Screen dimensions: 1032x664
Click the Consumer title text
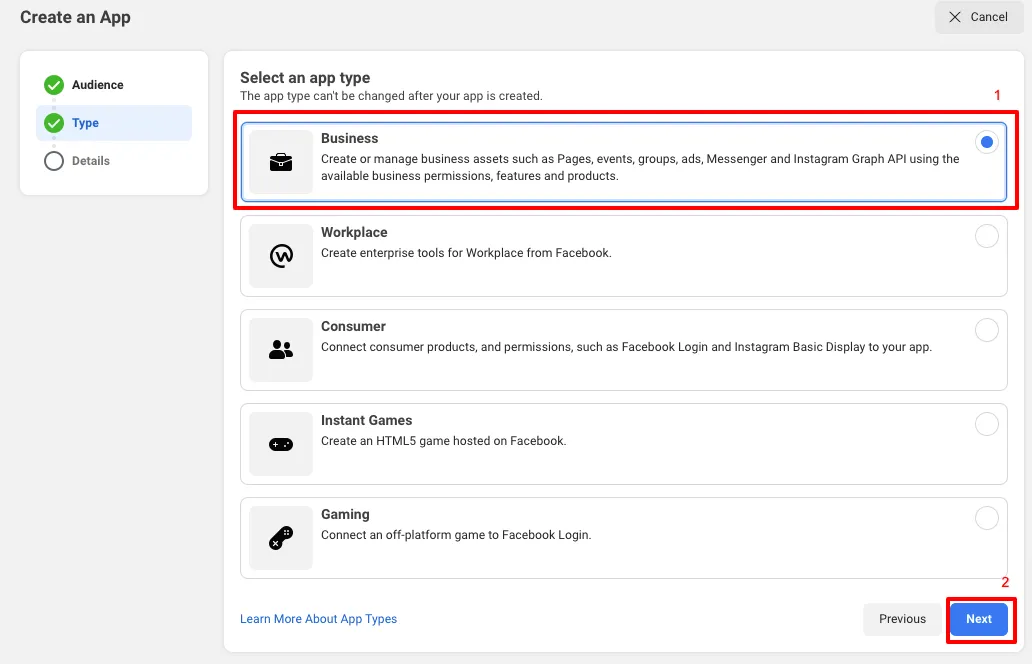353,326
